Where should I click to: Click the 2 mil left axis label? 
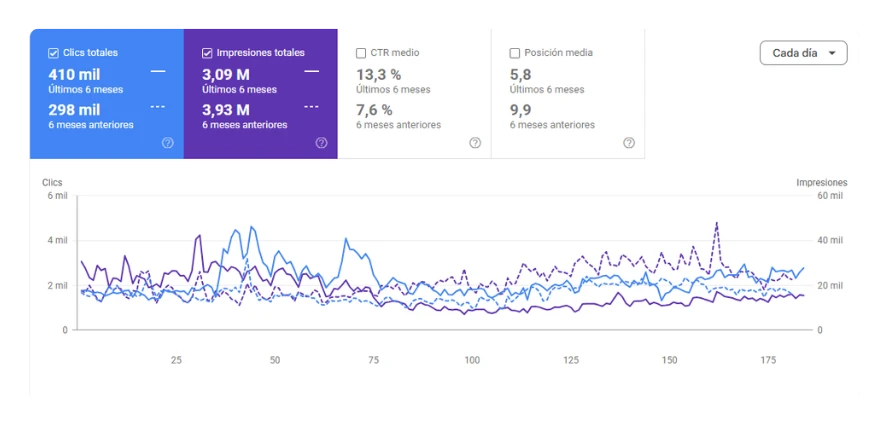[57, 285]
